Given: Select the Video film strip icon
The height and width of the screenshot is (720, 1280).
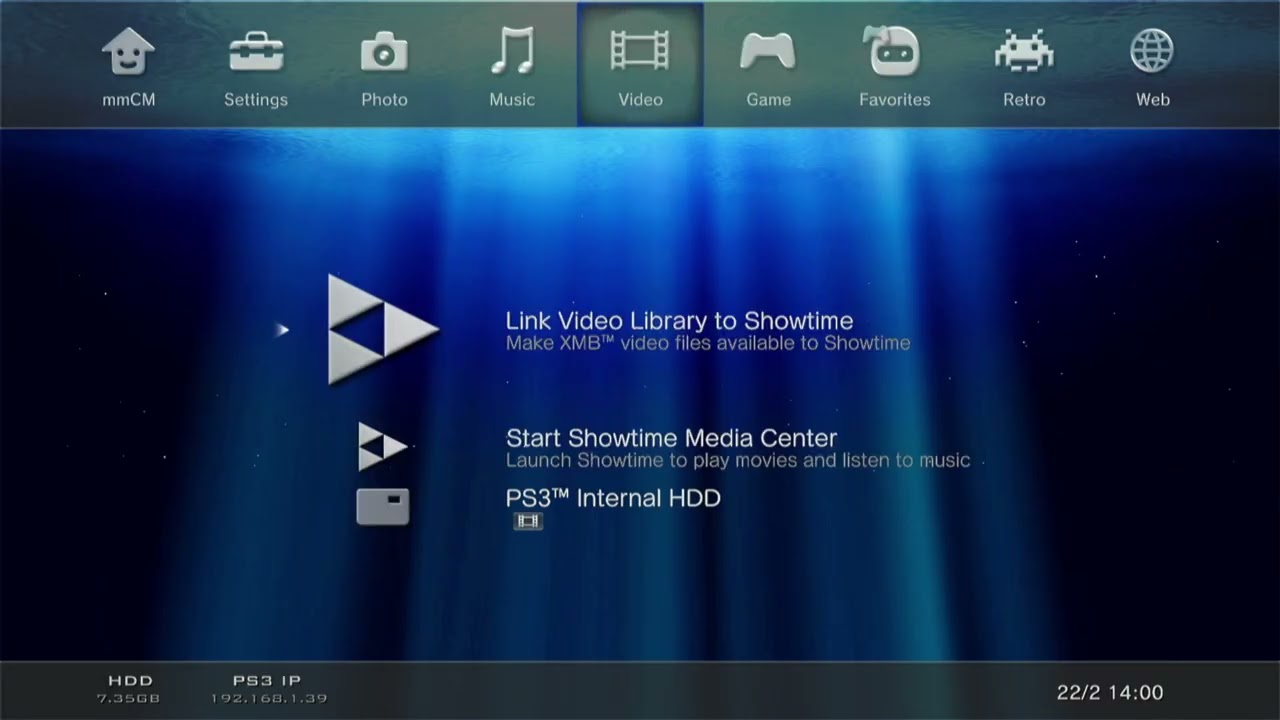Looking at the screenshot, I should [x=640, y=52].
